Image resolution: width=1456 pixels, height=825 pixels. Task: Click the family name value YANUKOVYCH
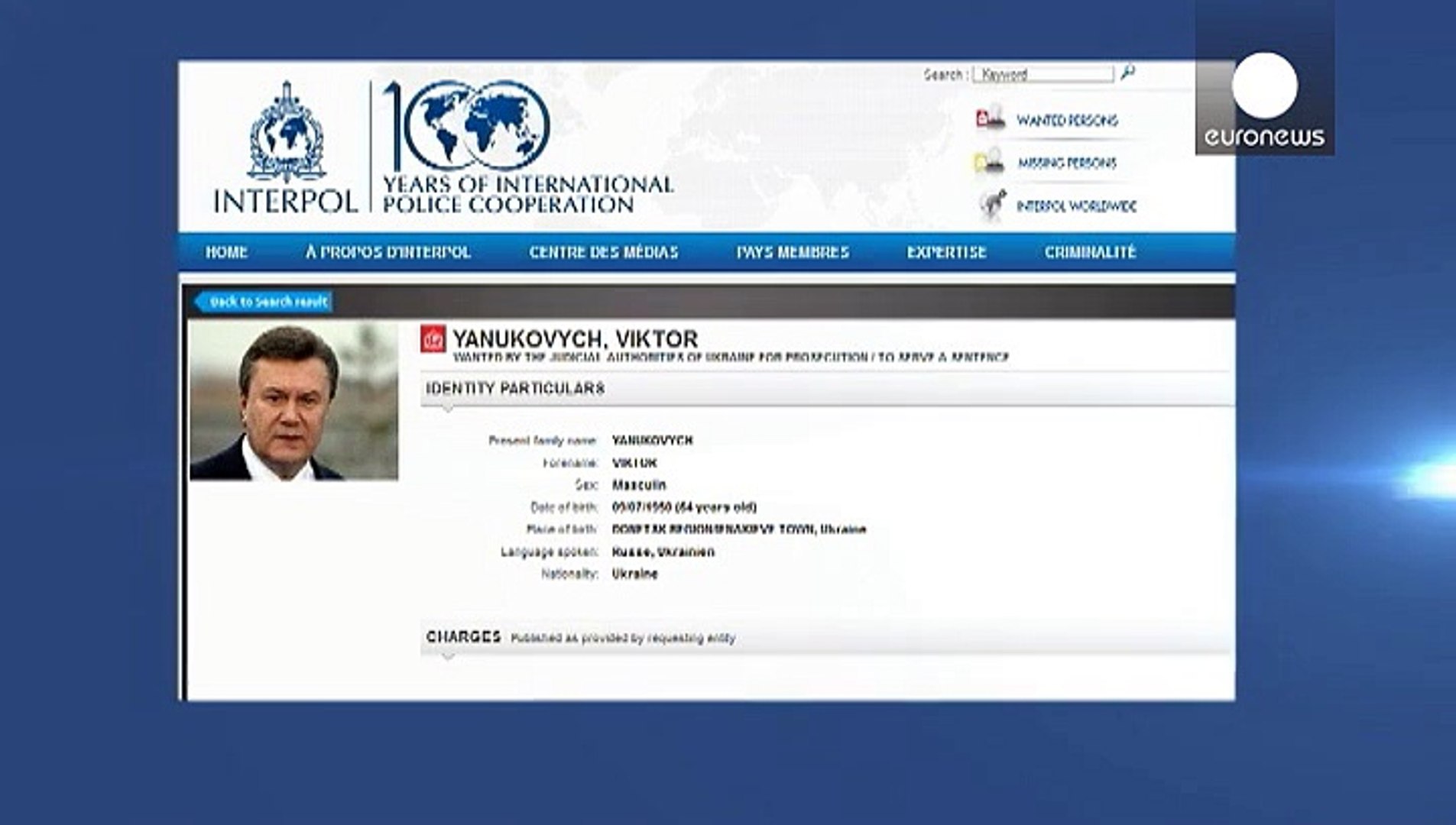click(x=652, y=440)
